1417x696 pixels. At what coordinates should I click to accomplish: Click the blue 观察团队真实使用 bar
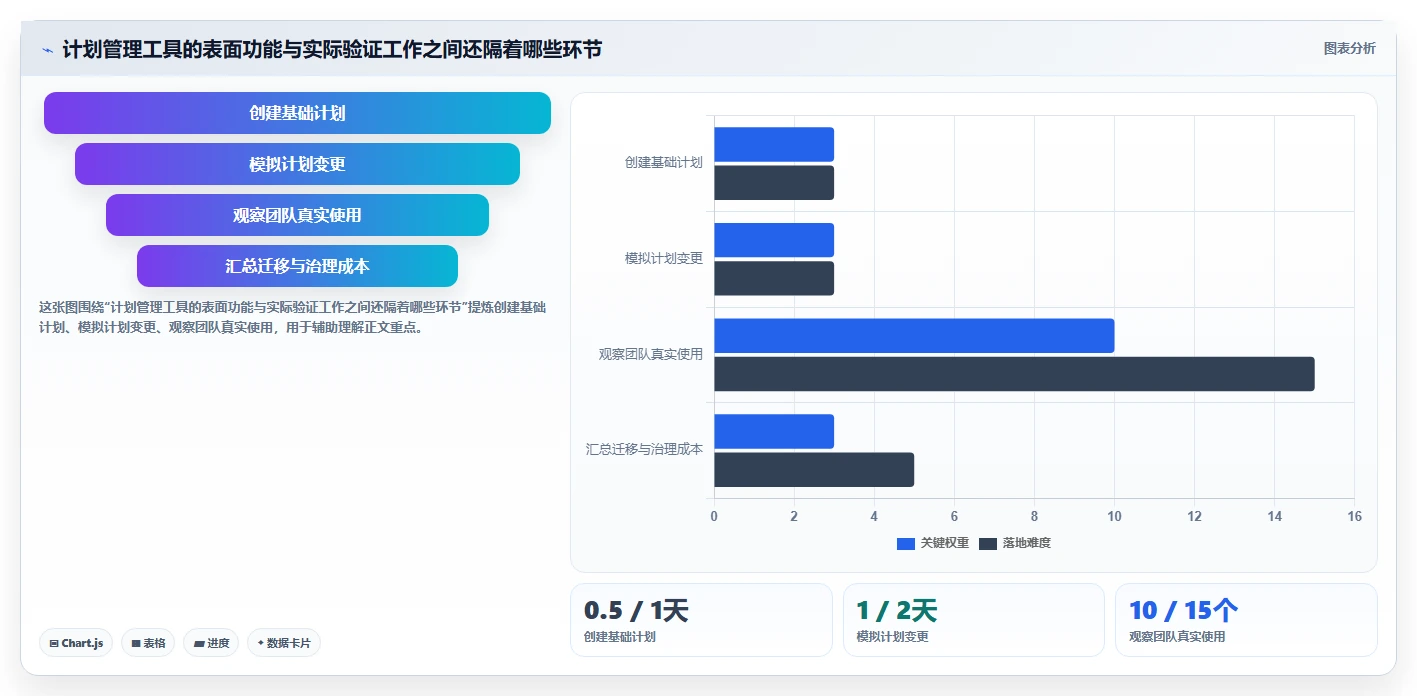pyautogui.click(x=914, y=336)
